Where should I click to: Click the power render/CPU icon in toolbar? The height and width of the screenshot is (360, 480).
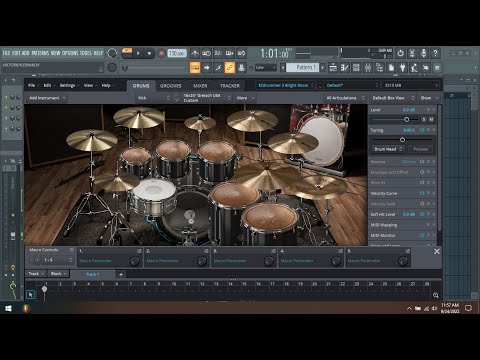point(400,53)
